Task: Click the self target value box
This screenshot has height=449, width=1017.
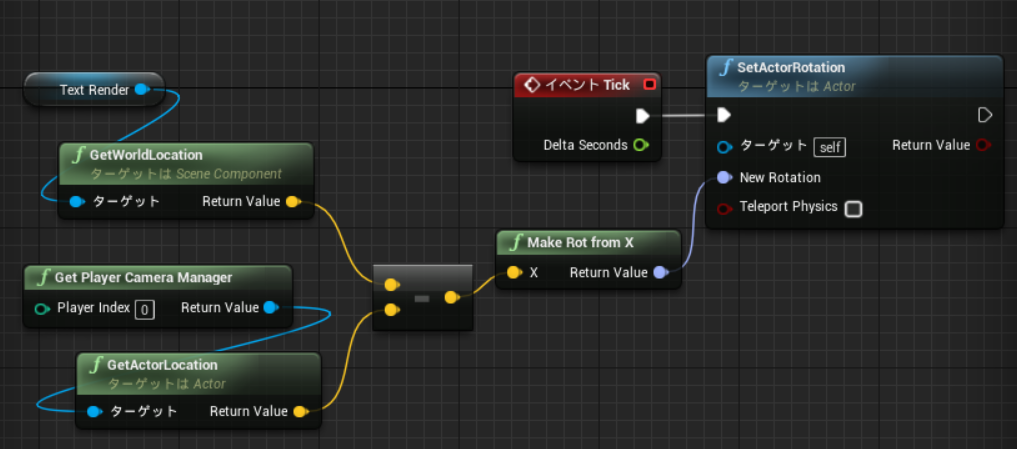Action: [x=830, y=147]
